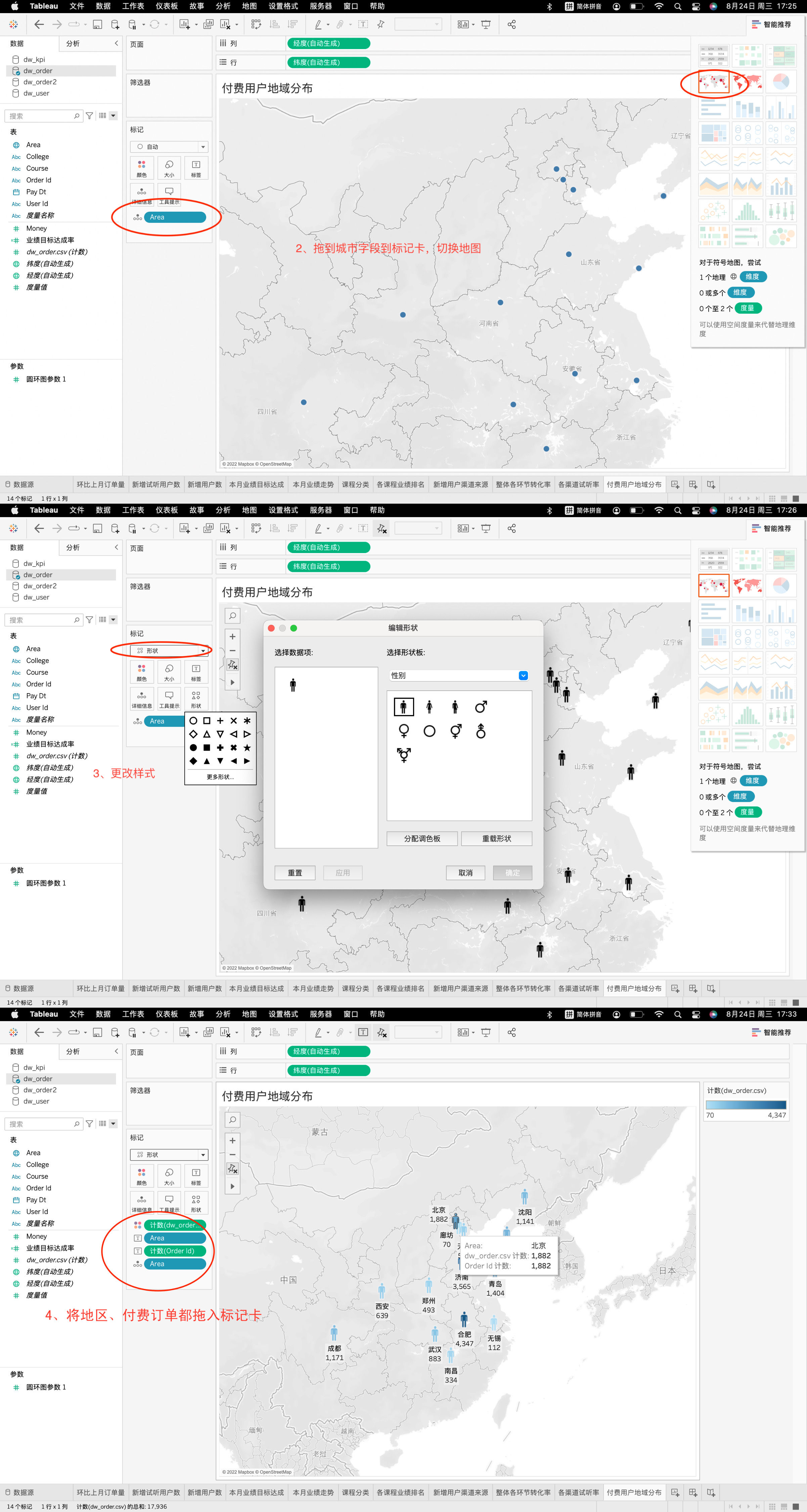Click the 工具提示 marks button in the 17:25 window

169,195
